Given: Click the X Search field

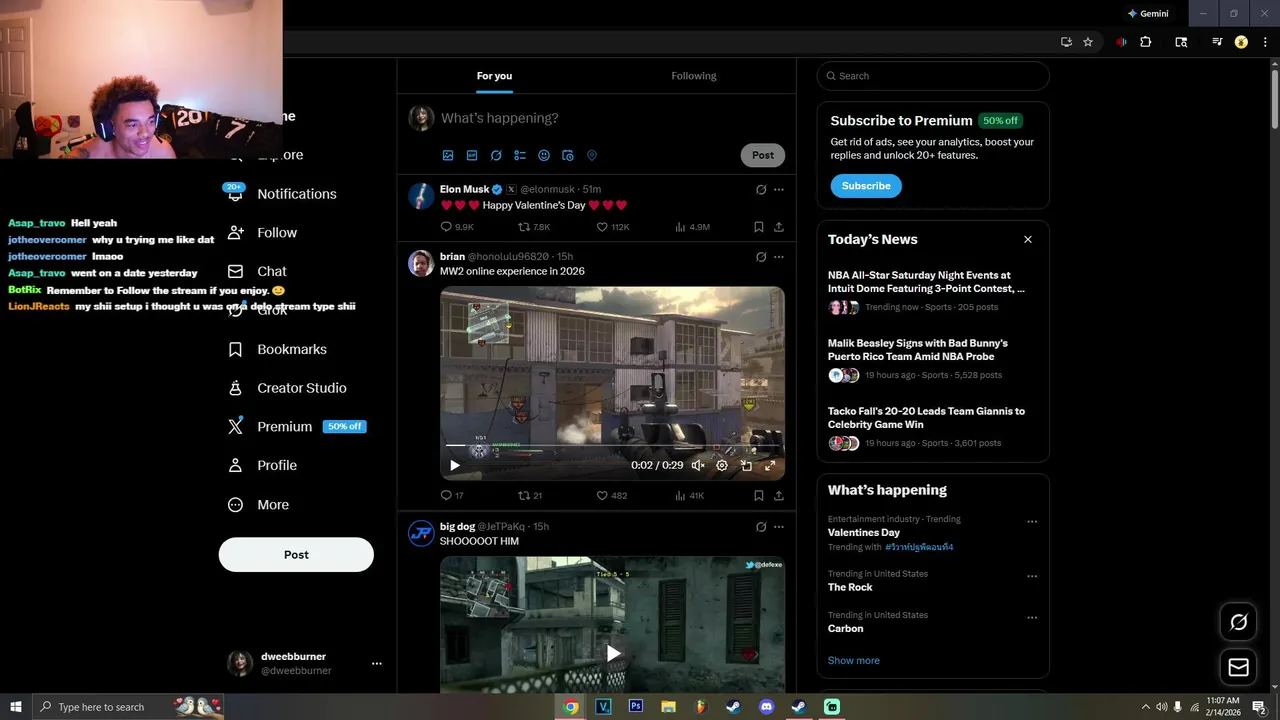Looking at the screenshot, I should click(x=933, y=76).
